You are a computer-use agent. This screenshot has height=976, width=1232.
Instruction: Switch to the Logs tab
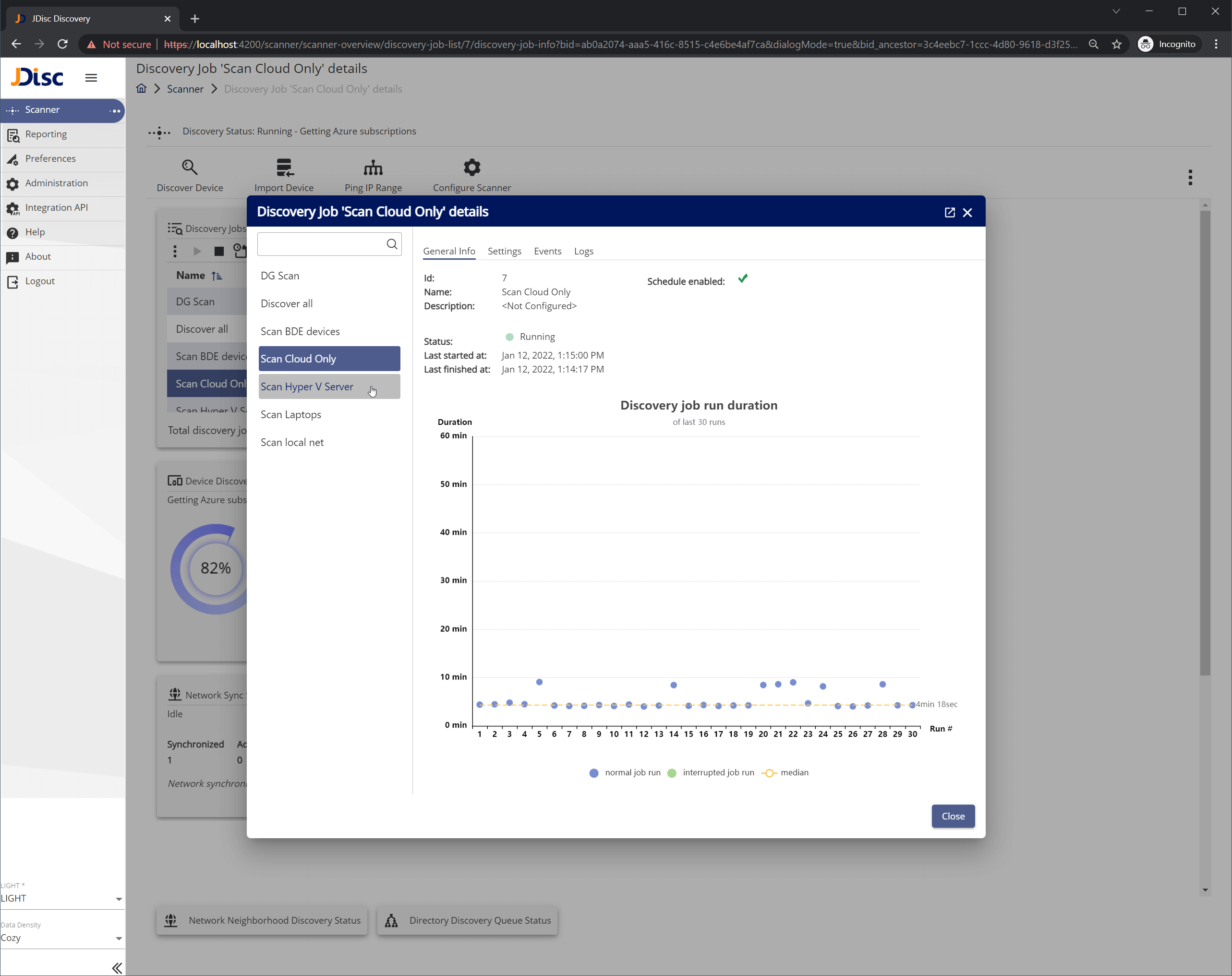coord(583,251)
